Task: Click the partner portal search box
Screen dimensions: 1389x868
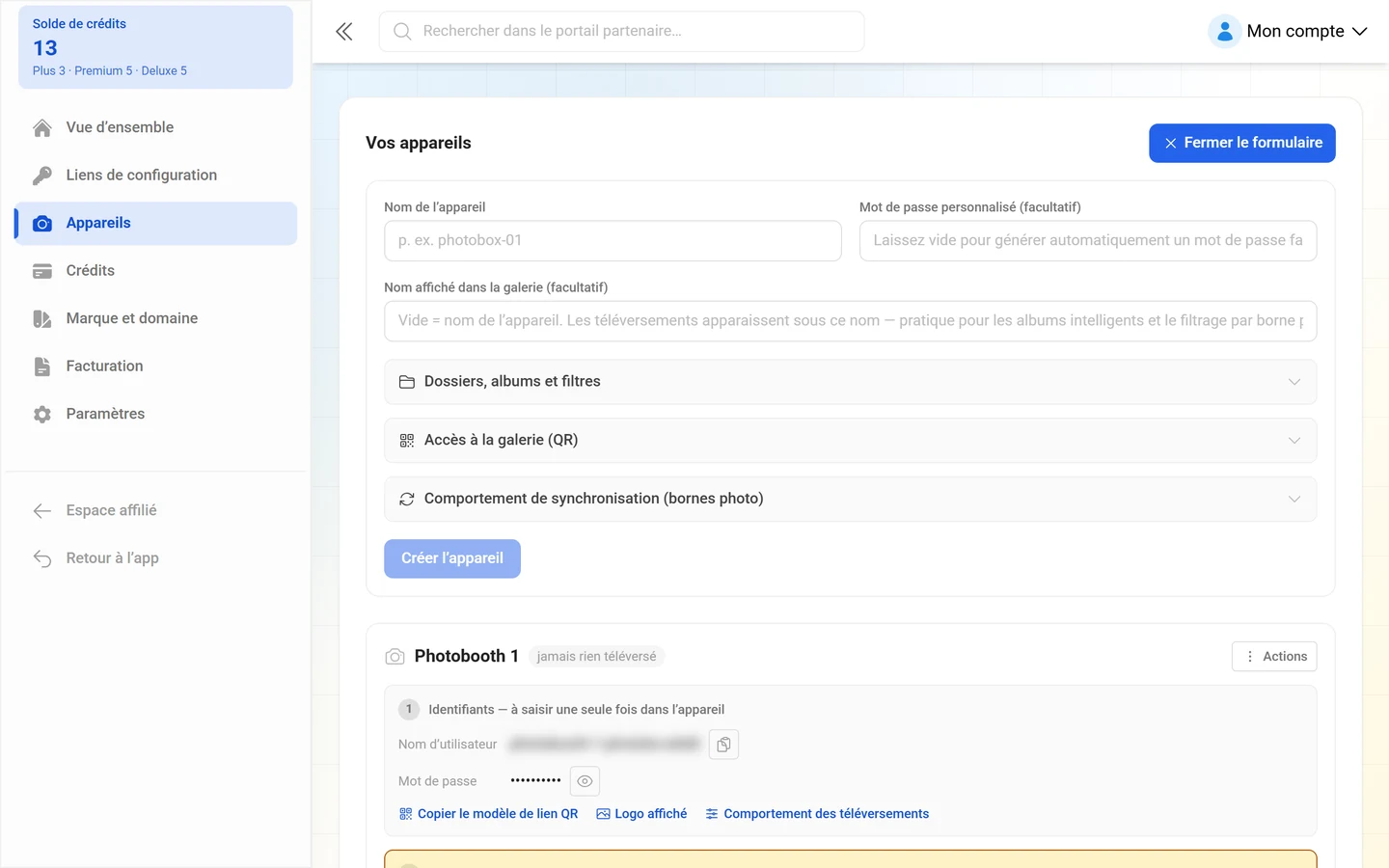Action: coord(621,32)
